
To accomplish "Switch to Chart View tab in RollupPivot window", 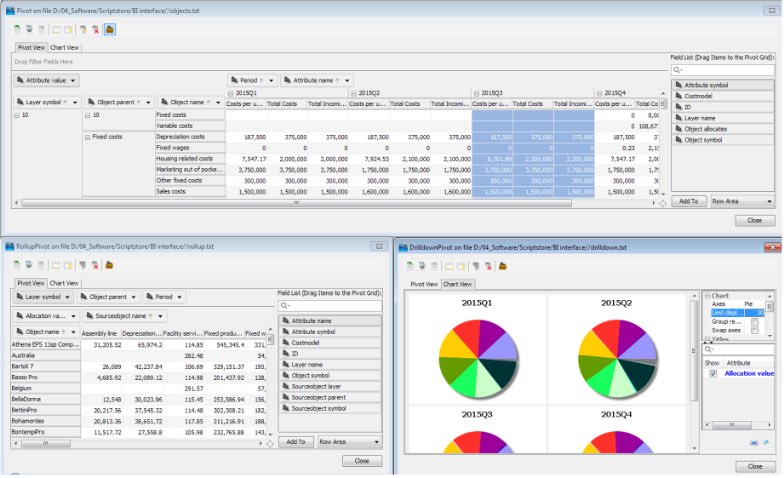I will click(x=64, y=283).
